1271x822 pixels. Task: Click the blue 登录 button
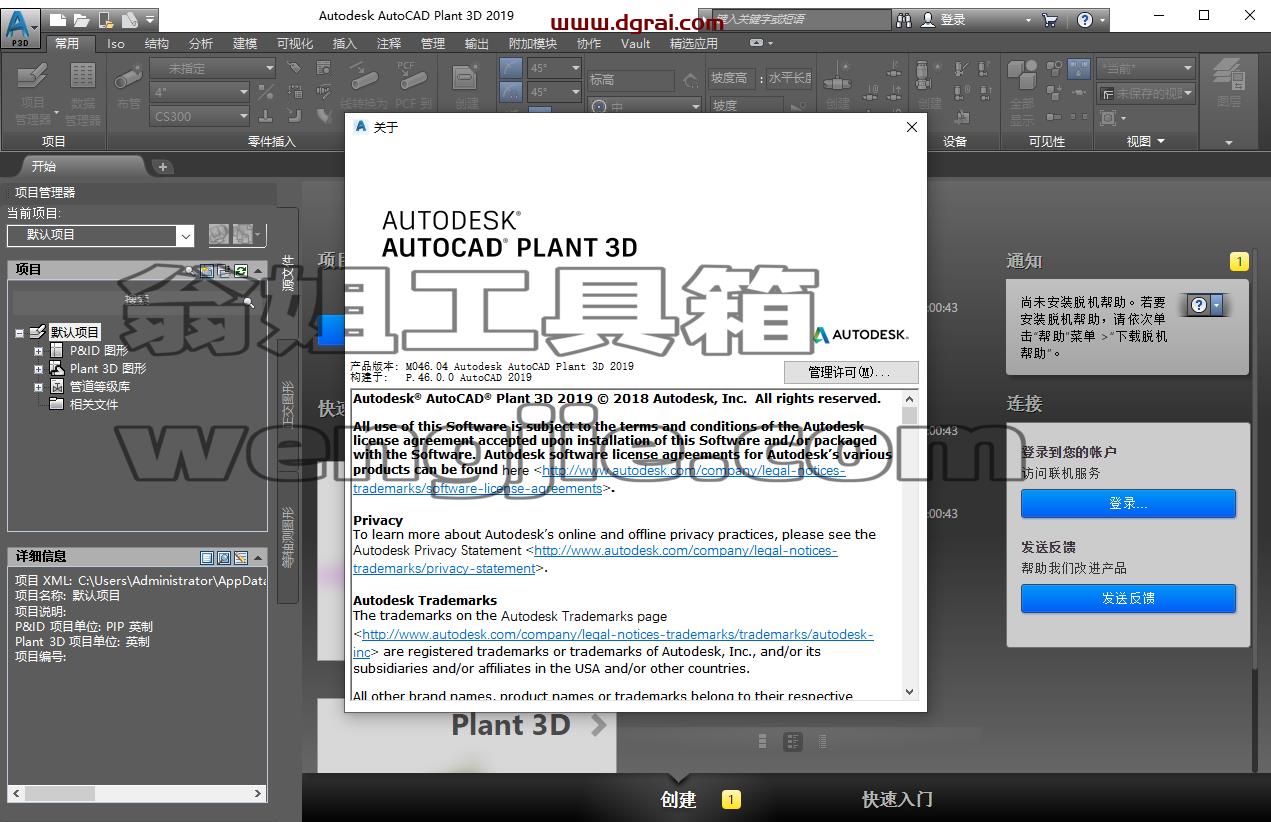point(1128,503)
